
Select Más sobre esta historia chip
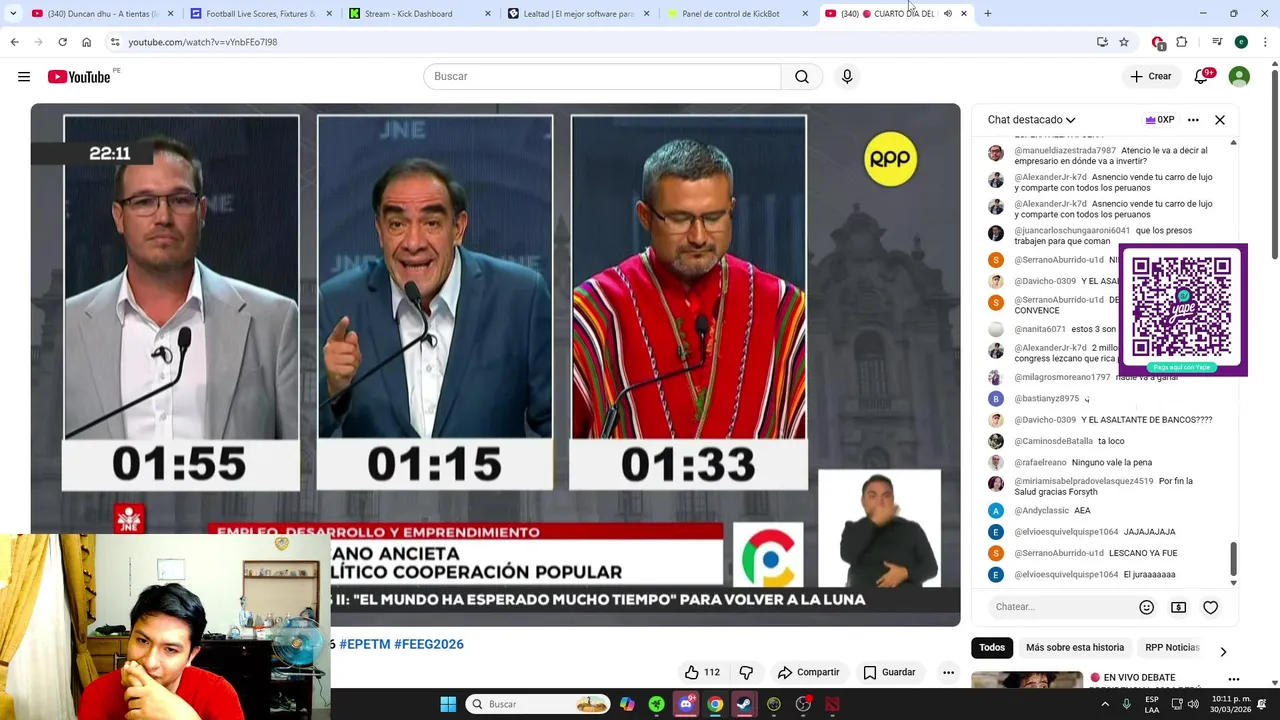(1075, 648)
